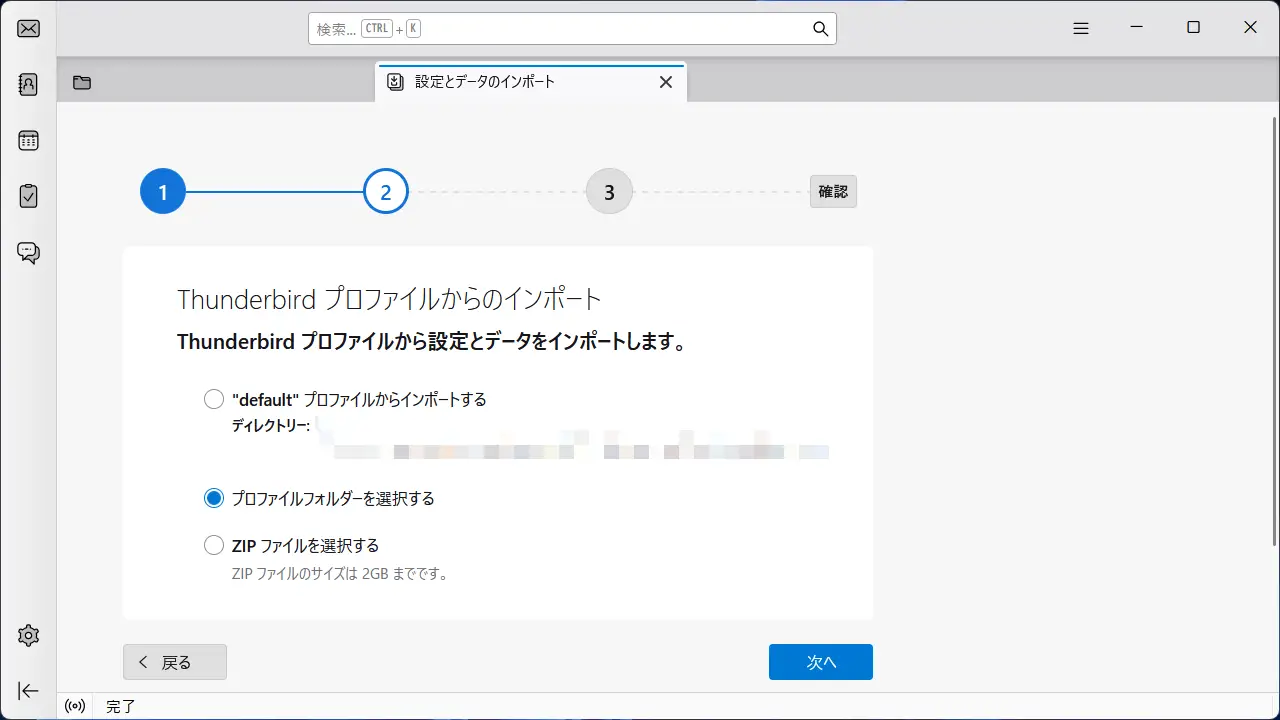Open the Calendar space icon
Viewport: 1280px width, 720px height.
29,140
